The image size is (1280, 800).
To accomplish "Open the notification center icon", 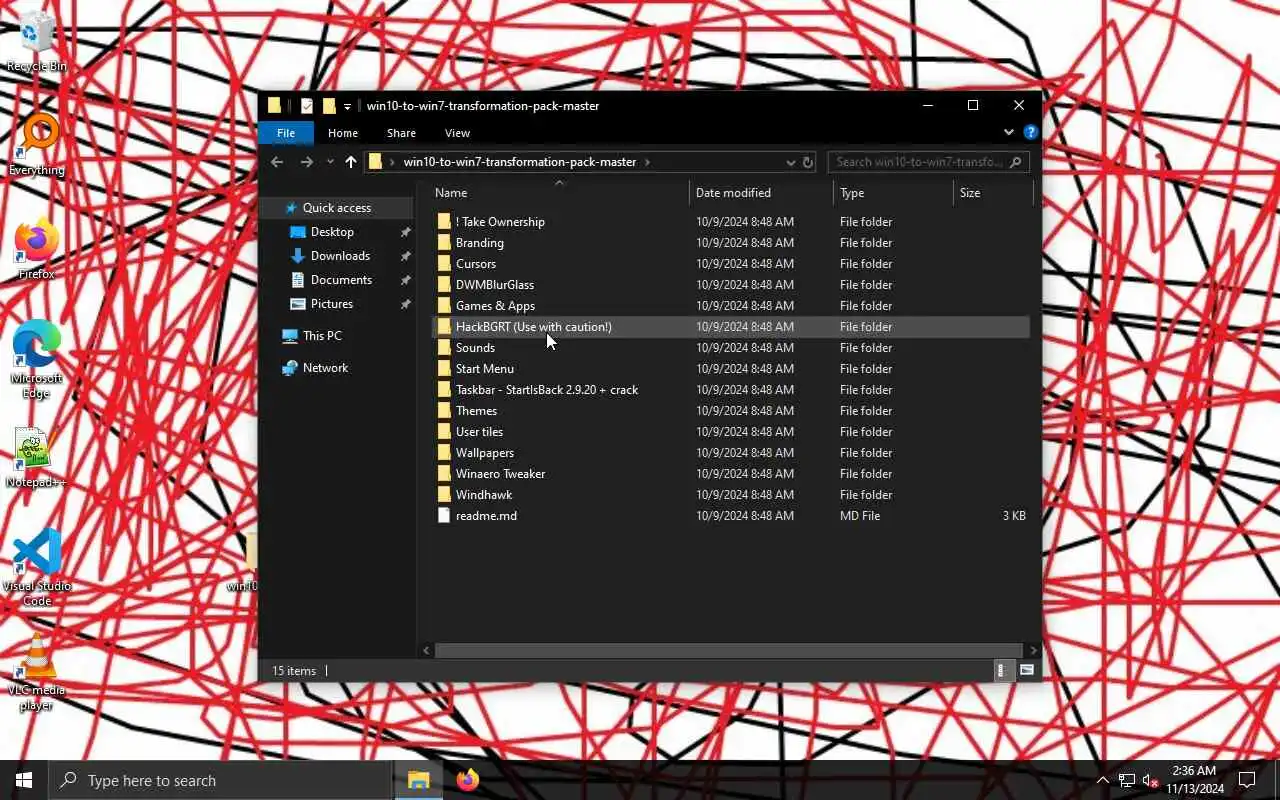I will [1247, 780].
